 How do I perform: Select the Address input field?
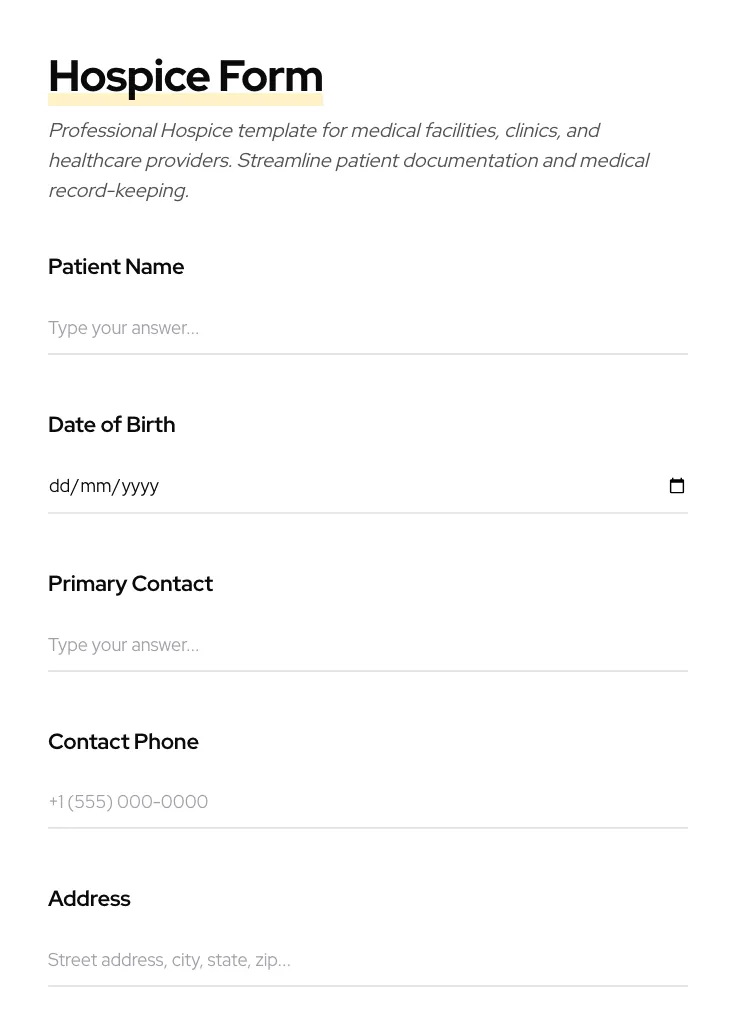(367, 960)
